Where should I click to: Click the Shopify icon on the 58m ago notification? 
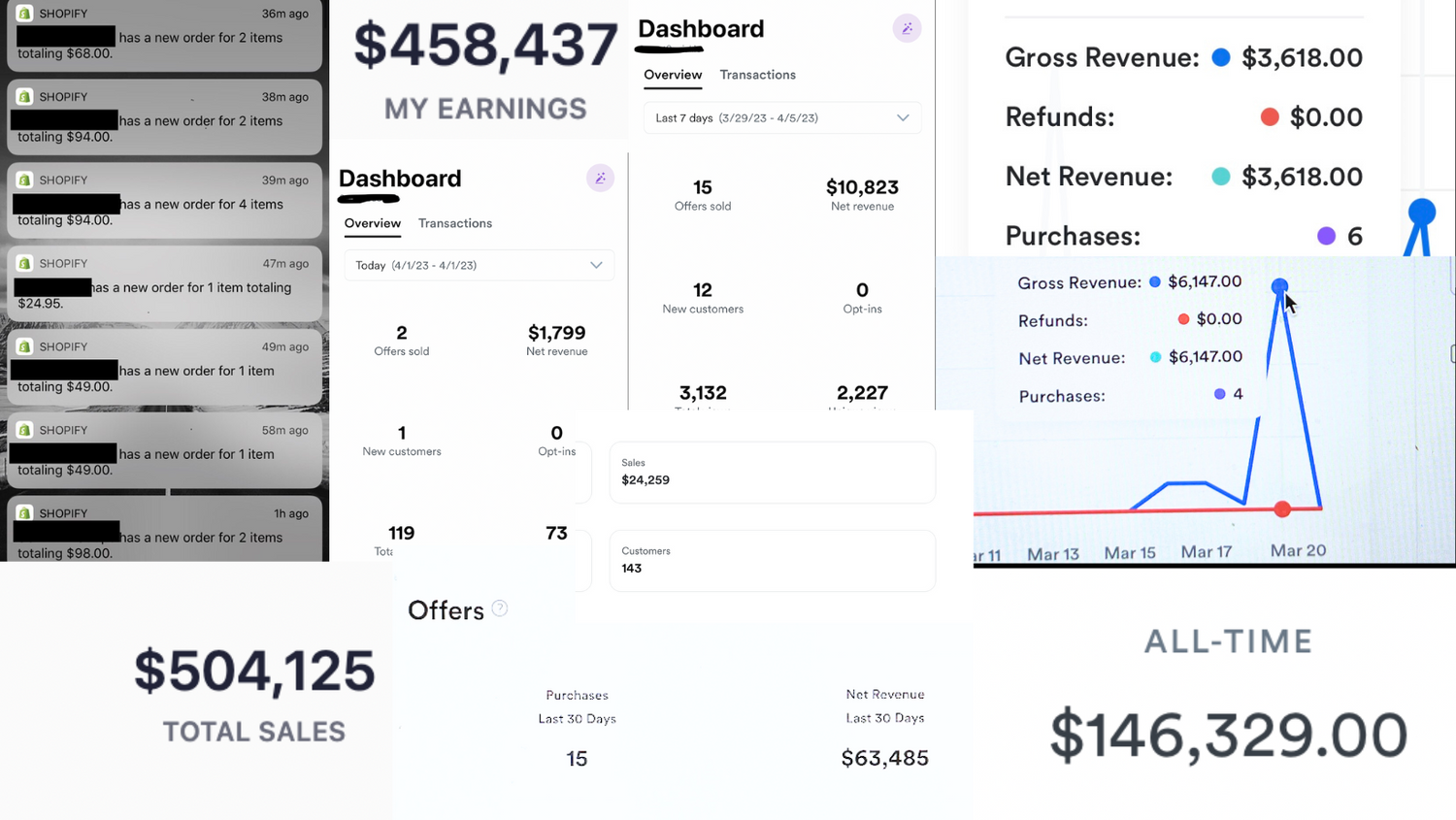click(24, 430)
